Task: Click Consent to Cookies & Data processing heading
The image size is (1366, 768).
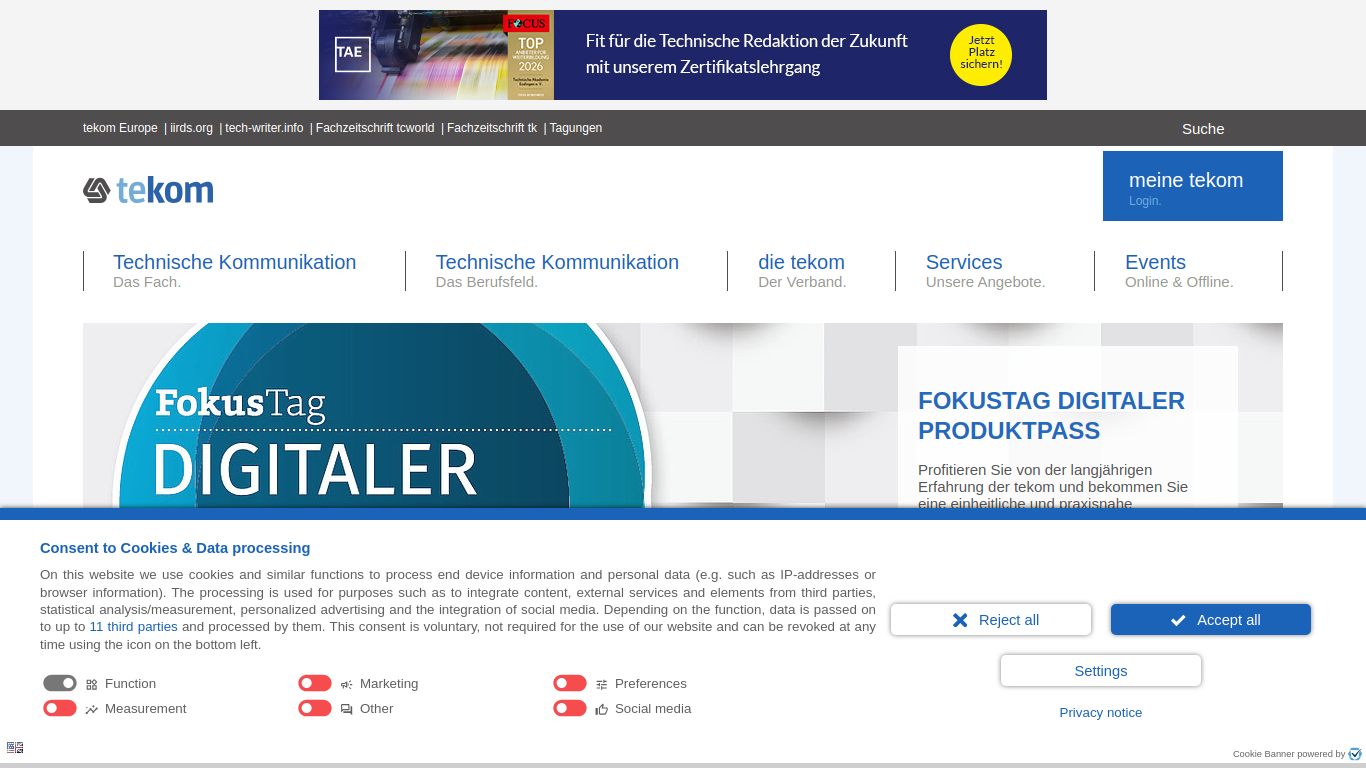Action: coord(175,548)
